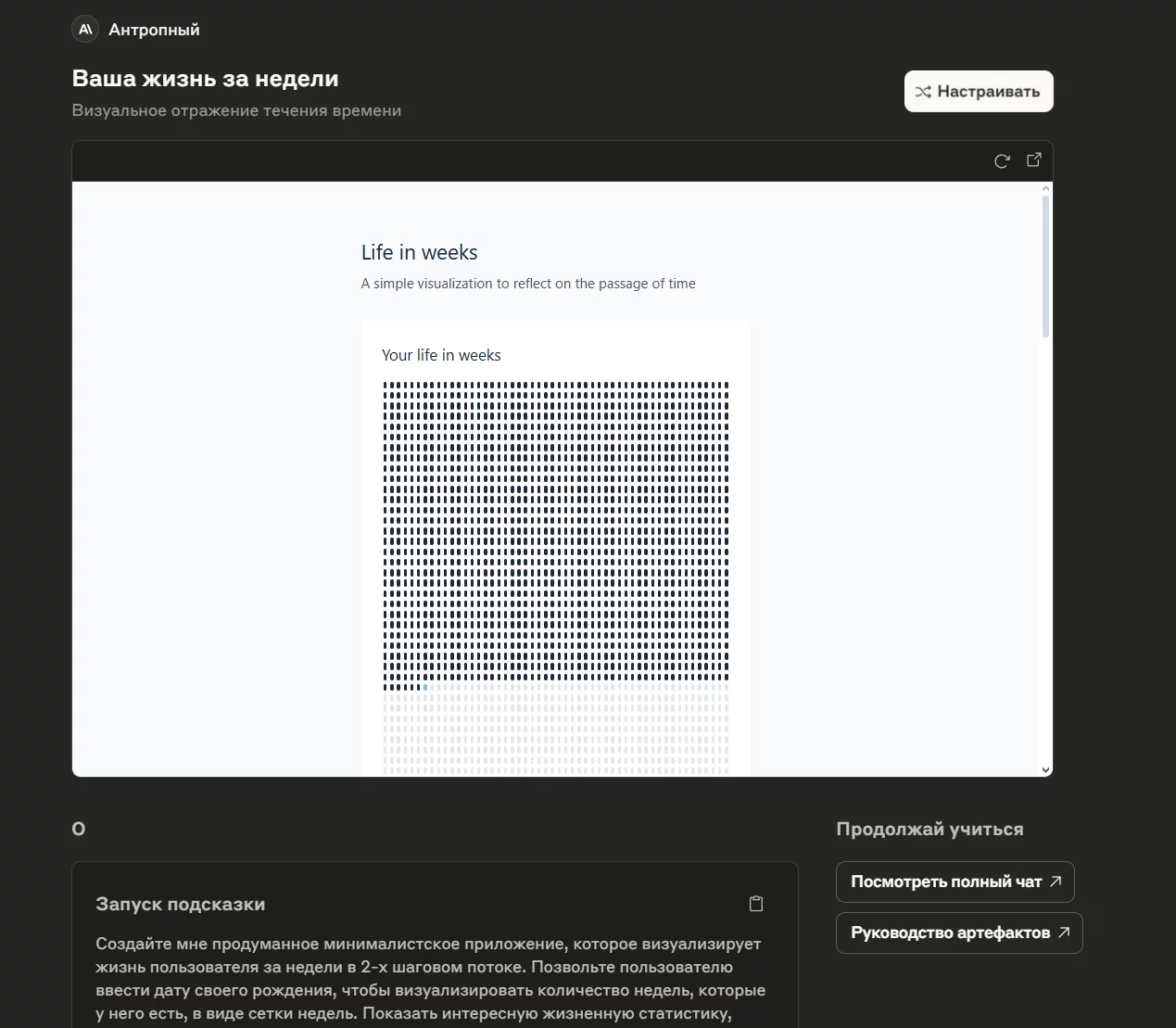Click the Anthropic logo icon
Screen dimensions: 1176x1028
click(85, 30)
